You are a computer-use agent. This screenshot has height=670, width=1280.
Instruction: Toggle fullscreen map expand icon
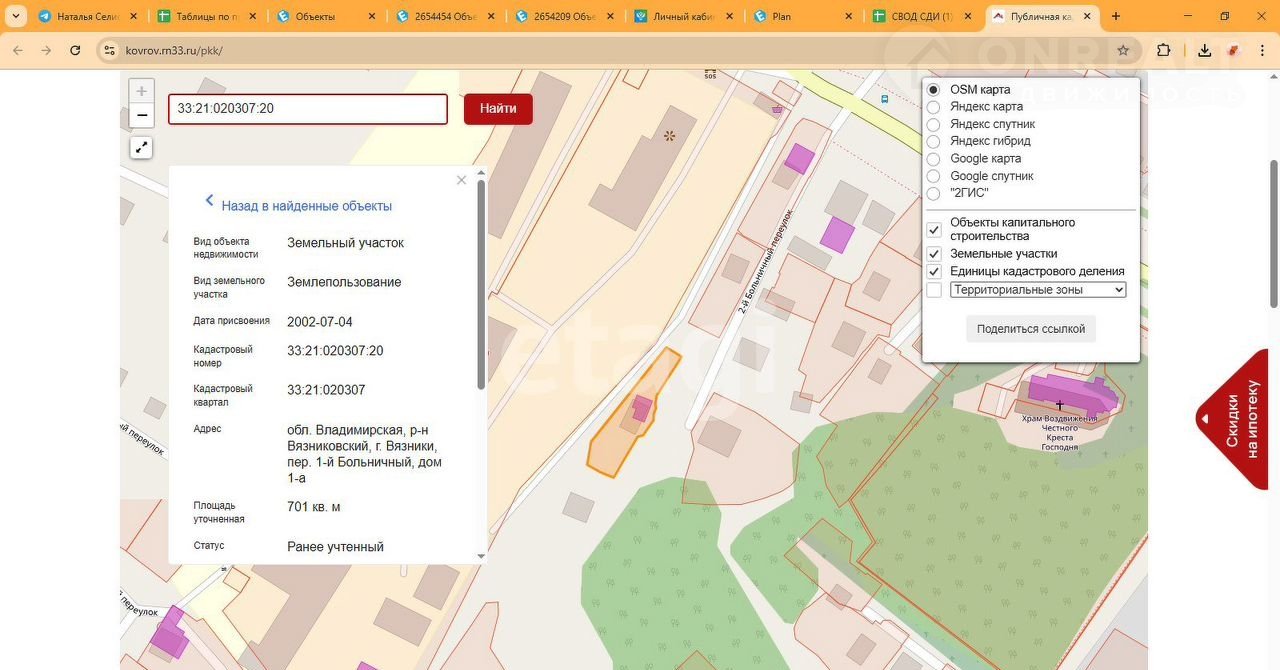142,148
